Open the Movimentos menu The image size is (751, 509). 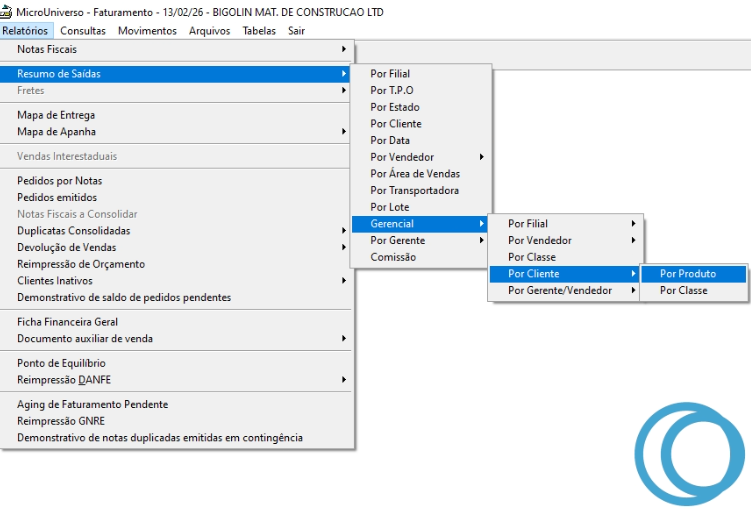coord(146,31)
